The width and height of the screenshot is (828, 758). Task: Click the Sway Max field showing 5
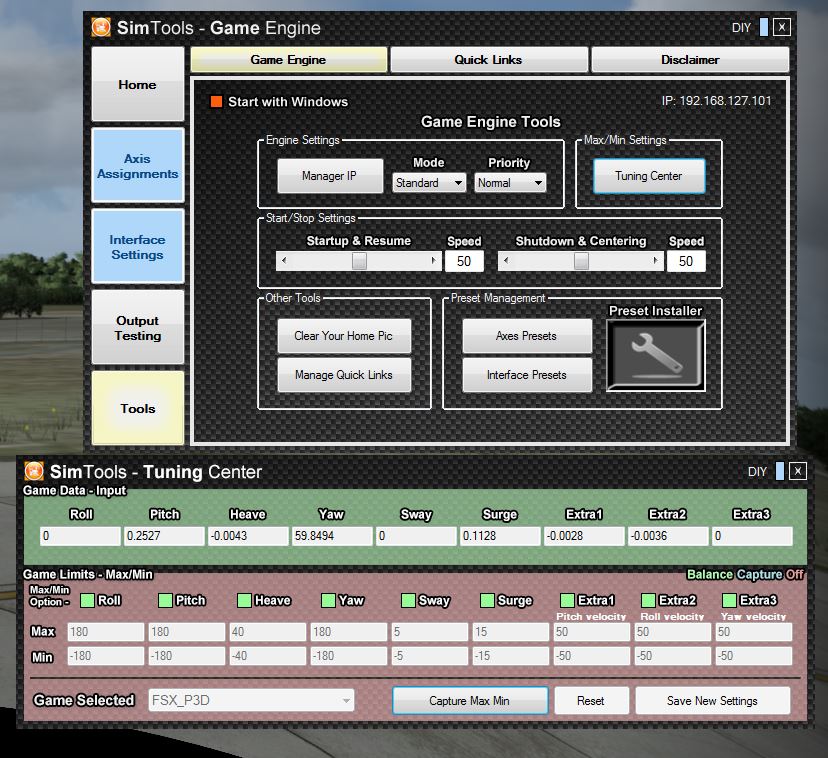[x=429, y=632]
